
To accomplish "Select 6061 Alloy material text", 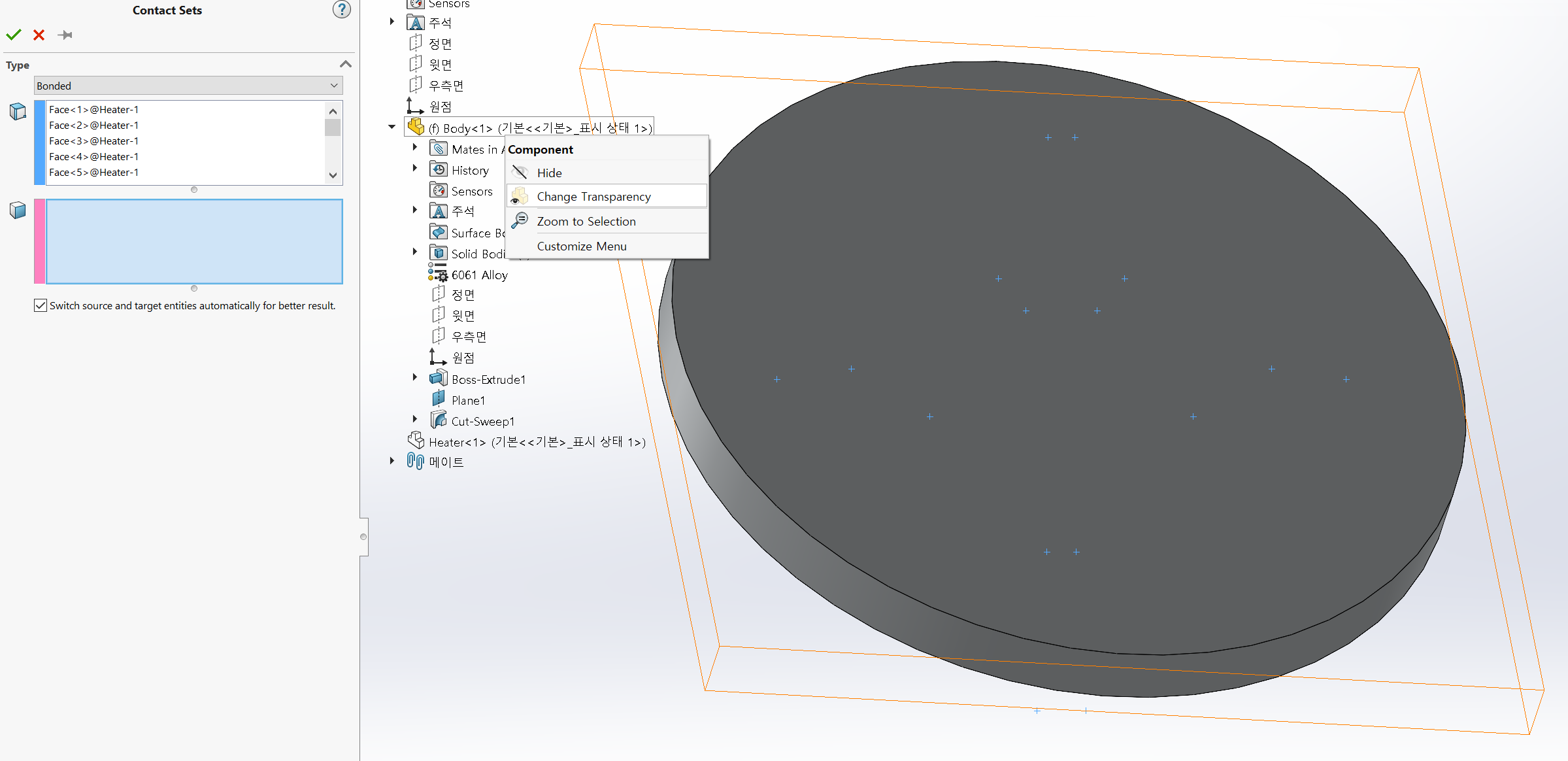I will point(480,275).
